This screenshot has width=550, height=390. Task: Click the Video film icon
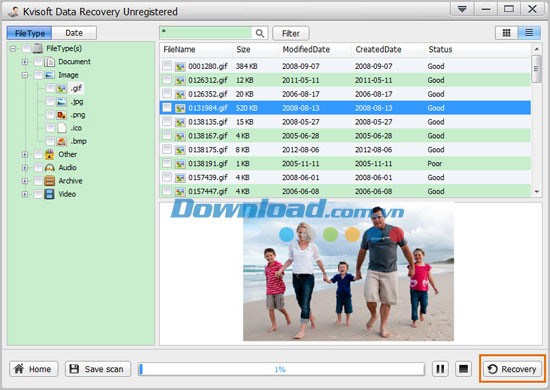49,194
